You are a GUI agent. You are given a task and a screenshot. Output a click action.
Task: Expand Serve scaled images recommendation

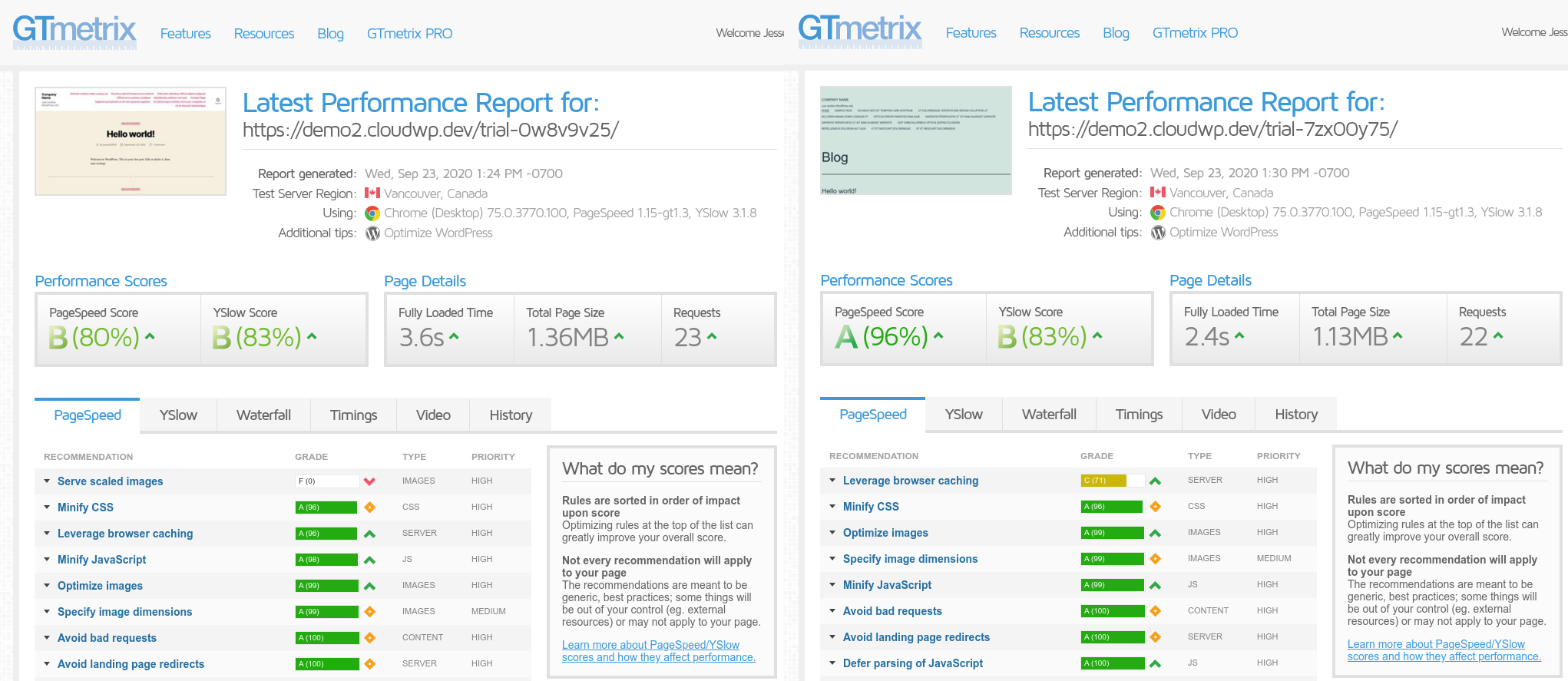pos(47,481)
